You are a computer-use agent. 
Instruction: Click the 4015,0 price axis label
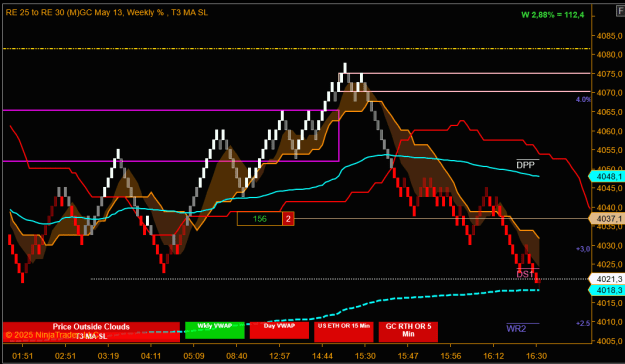609,303
